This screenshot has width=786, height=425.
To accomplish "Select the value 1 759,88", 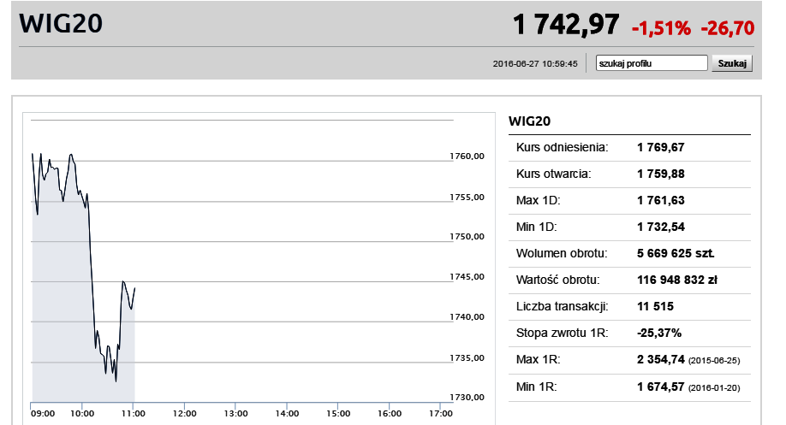I will coord(661,174).
